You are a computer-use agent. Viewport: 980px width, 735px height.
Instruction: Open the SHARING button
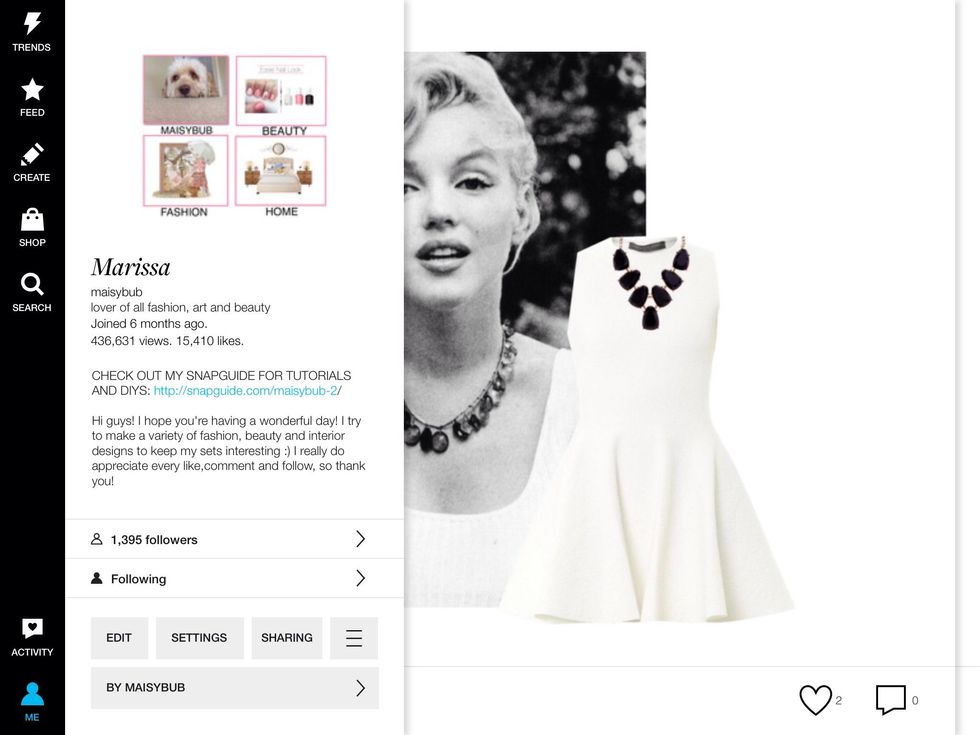[x=287, y=638]
